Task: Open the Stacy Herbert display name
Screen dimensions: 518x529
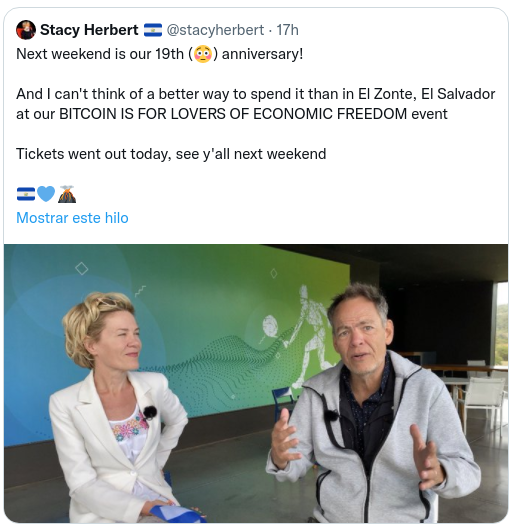Action: coord(89,30)
